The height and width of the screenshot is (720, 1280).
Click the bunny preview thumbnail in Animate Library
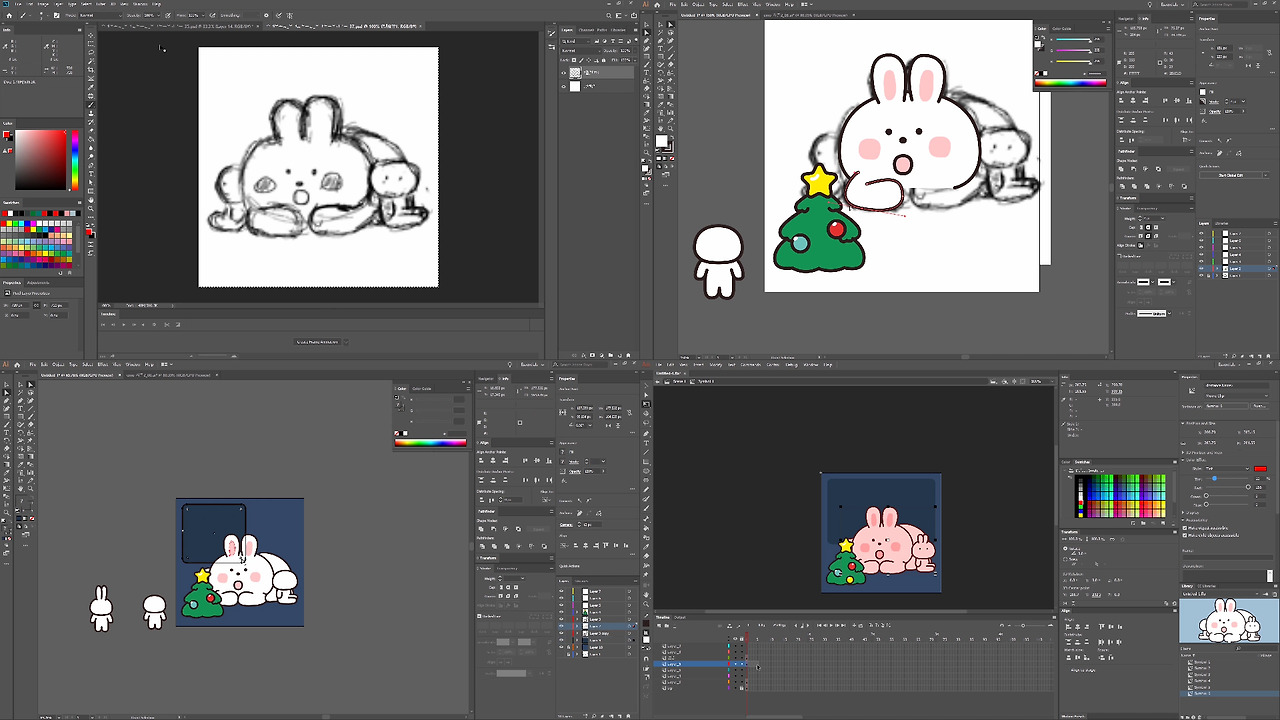pyautogui.click(x=1229, y=620)
